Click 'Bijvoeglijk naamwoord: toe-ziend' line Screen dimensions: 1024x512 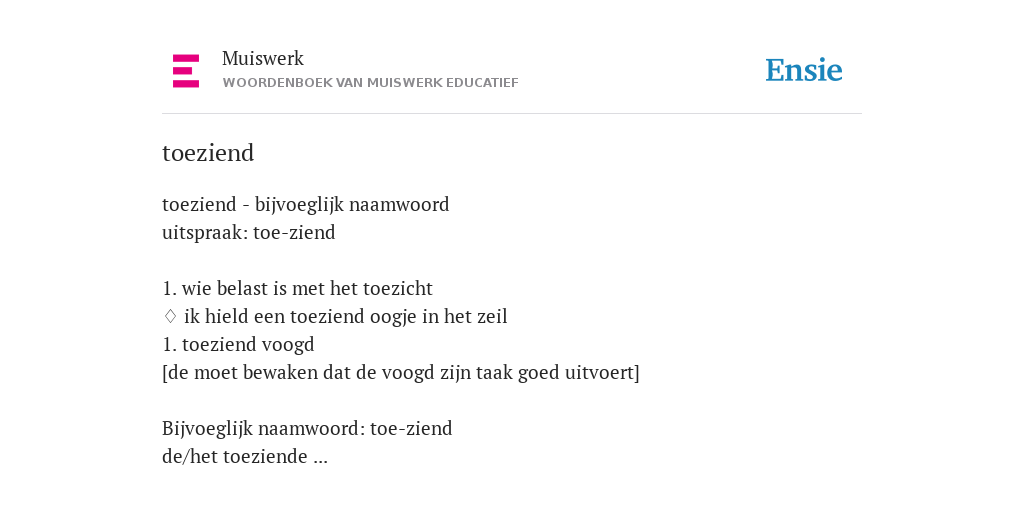(307, 429)
